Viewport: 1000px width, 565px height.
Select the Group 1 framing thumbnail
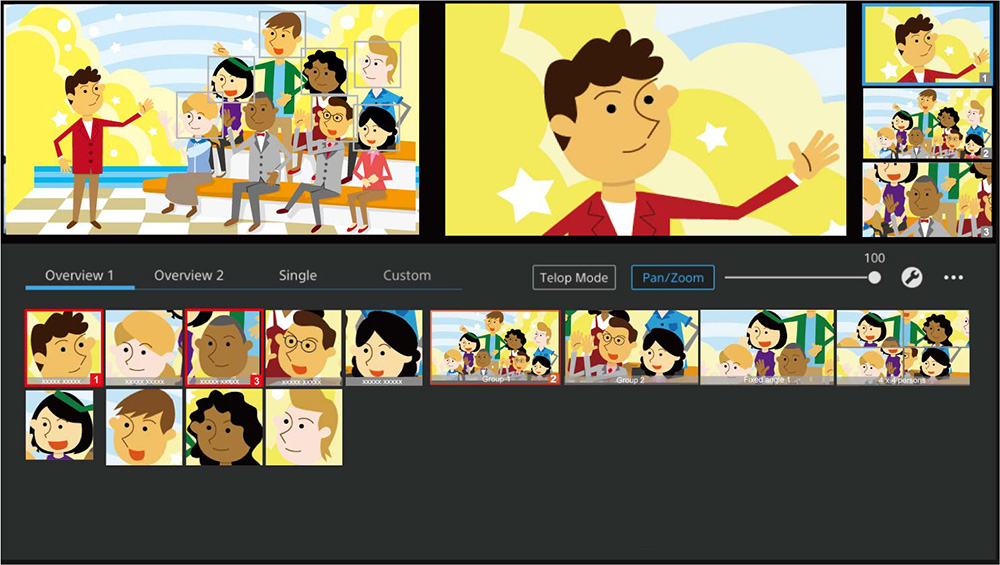[x=495, y=347]
